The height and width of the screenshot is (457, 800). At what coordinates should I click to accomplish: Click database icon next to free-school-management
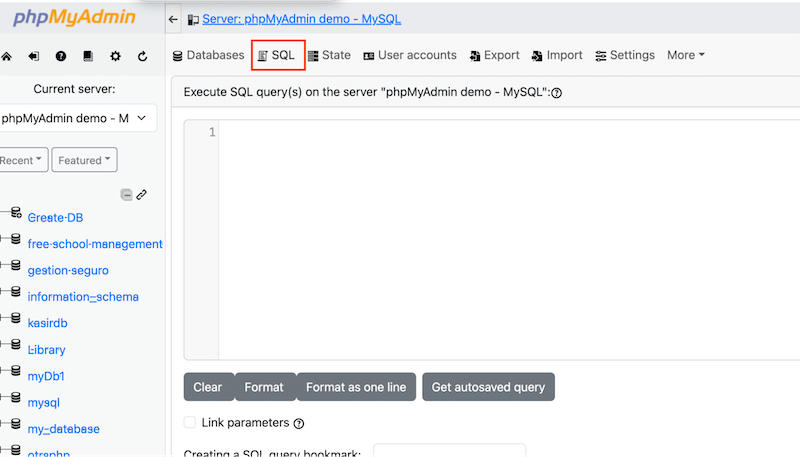point(16,239)
